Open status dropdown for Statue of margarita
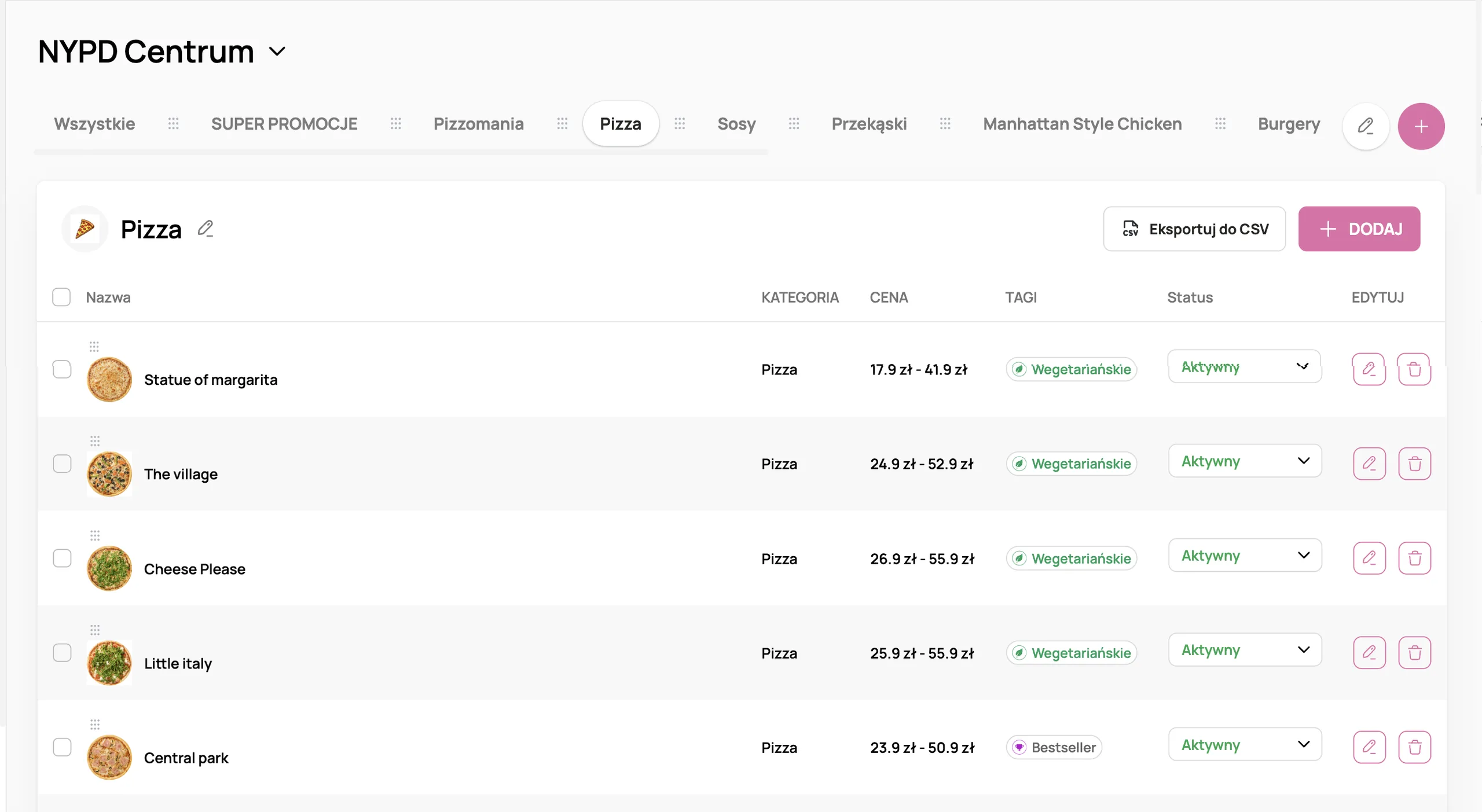This screenshot has width=1482, height=812. 1245,366
